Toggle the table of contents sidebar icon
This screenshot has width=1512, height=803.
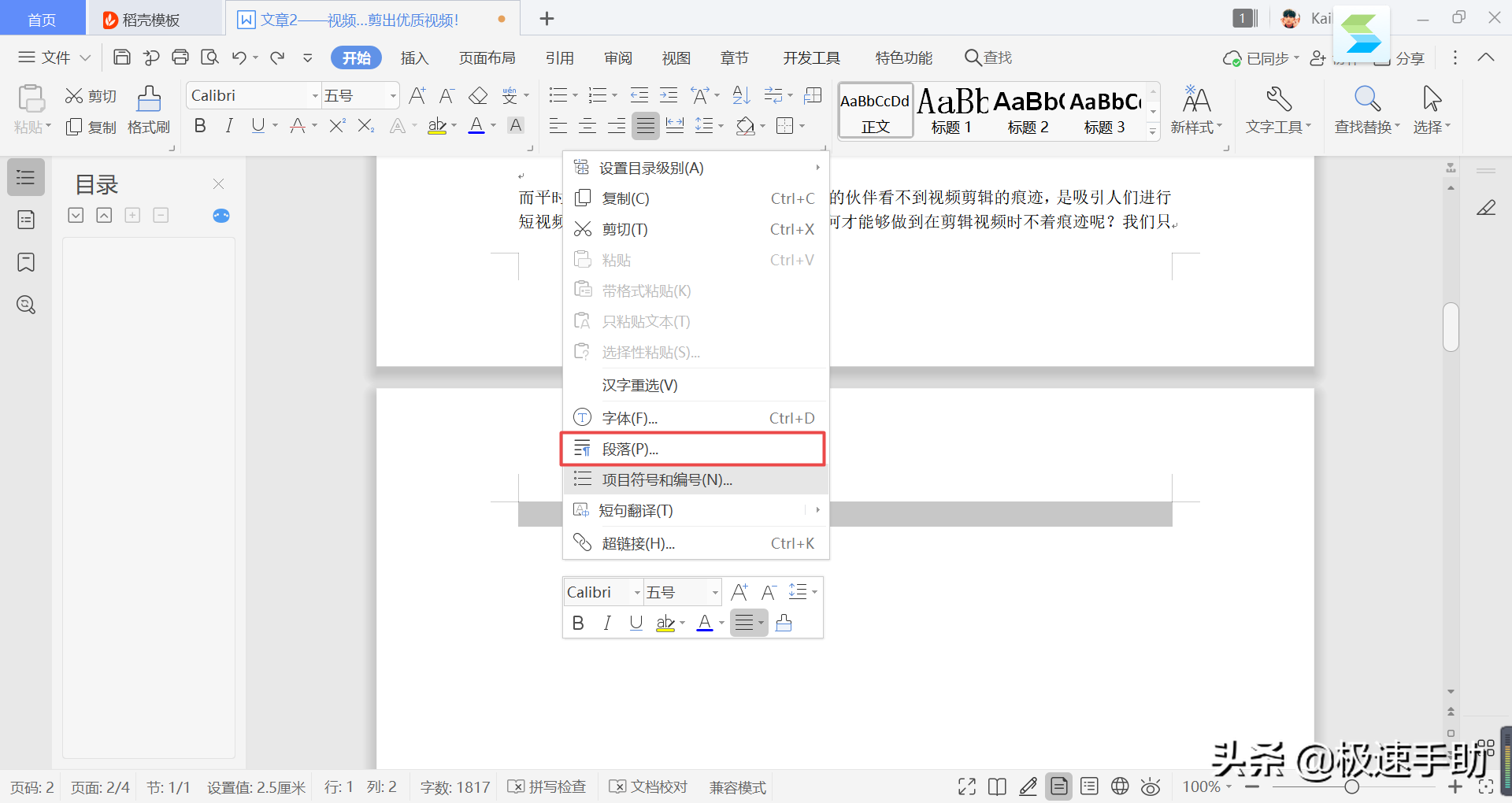click(26, 177)
